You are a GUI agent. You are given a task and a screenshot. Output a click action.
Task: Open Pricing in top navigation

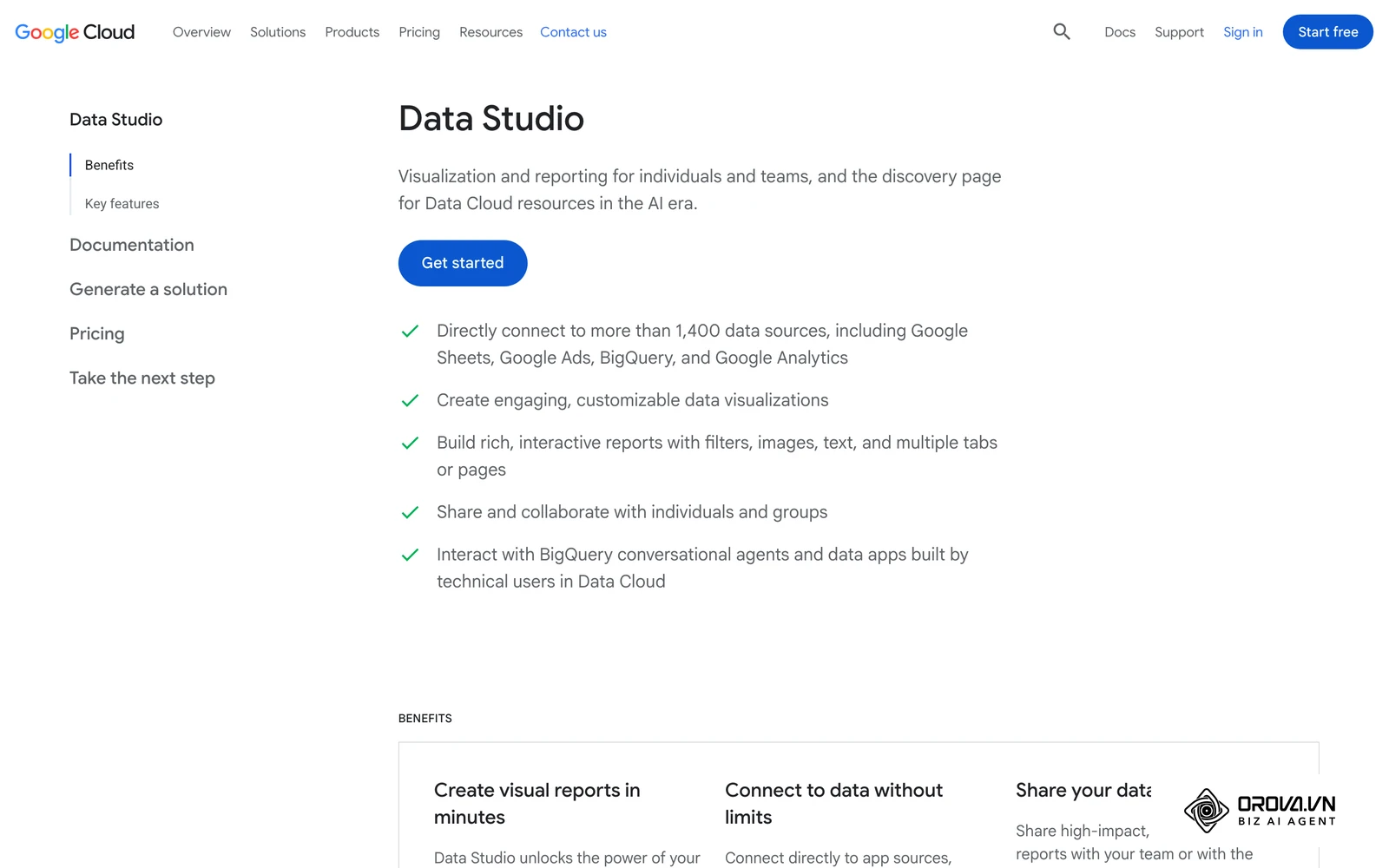tap(419, 32)
